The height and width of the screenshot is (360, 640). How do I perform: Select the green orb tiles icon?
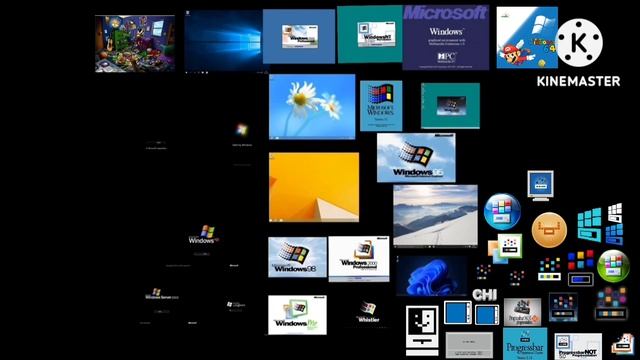[x=613, y=266]
